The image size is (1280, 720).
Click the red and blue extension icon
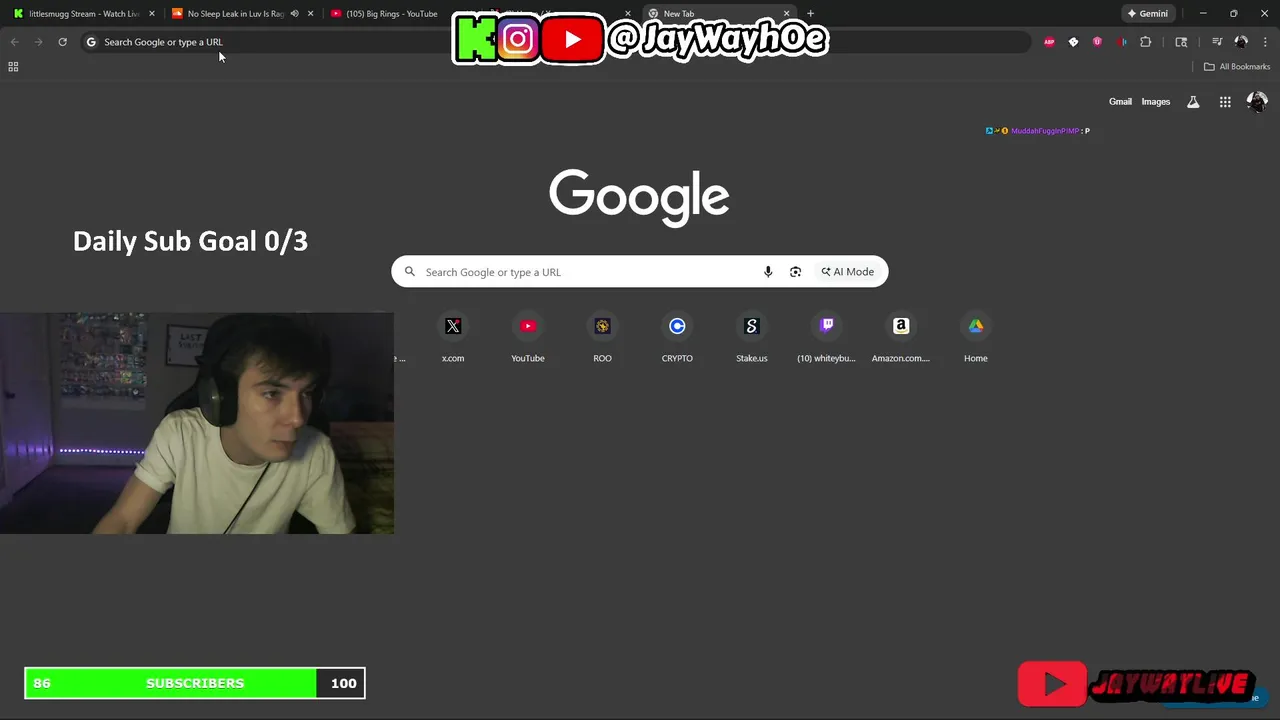(x=1121, y=42)
